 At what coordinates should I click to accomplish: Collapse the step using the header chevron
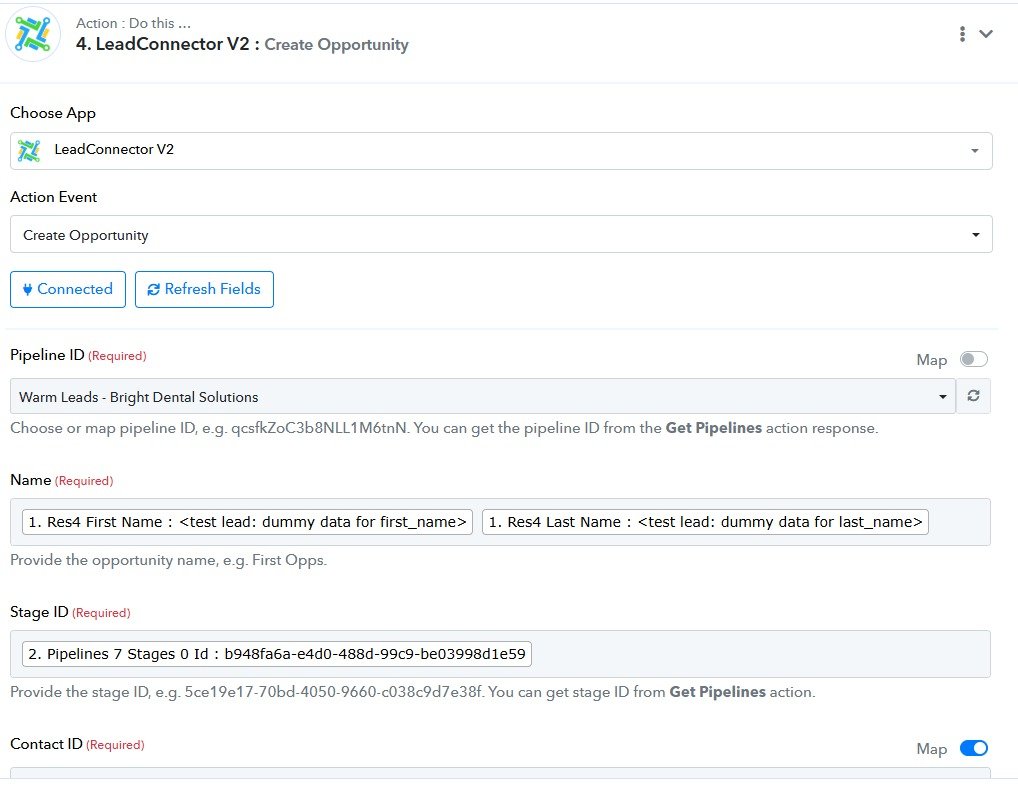tap(986, 34)
